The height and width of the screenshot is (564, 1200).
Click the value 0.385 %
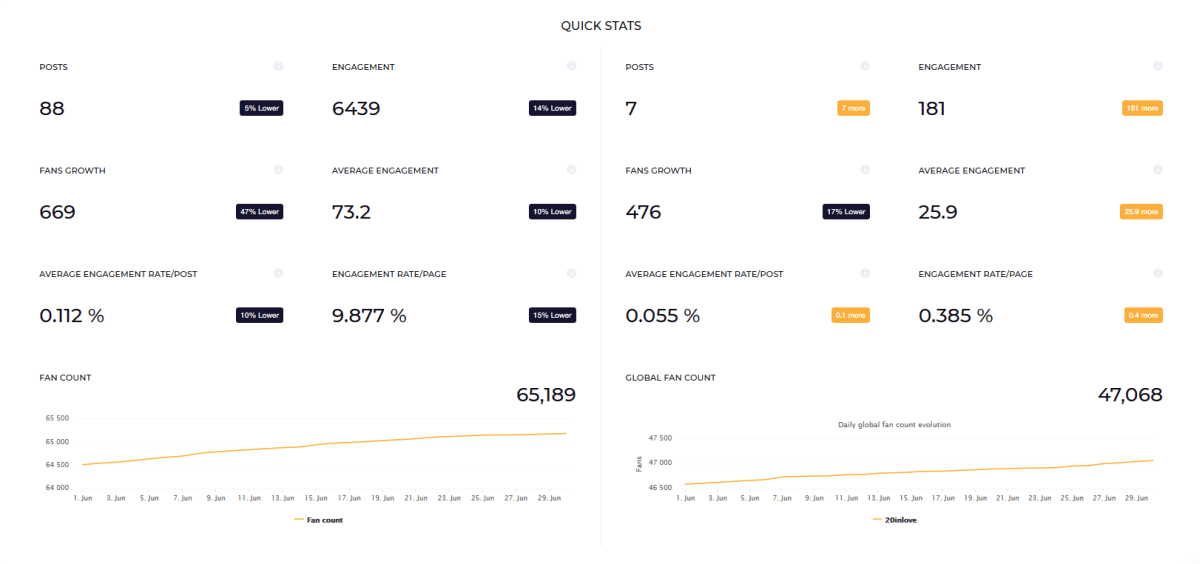(956, 316)
